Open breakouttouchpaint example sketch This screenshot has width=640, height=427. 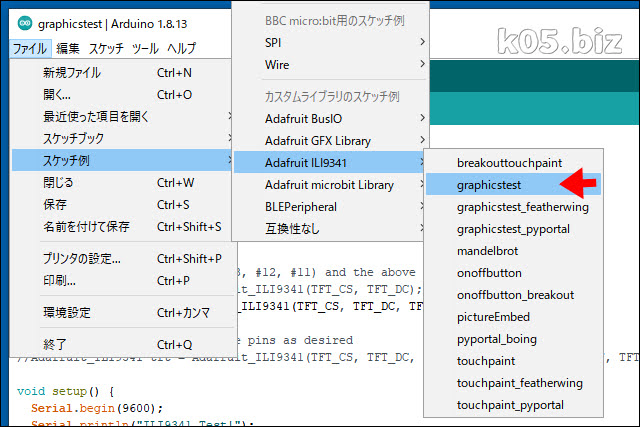pyautogui.click(x=513, y=163)
